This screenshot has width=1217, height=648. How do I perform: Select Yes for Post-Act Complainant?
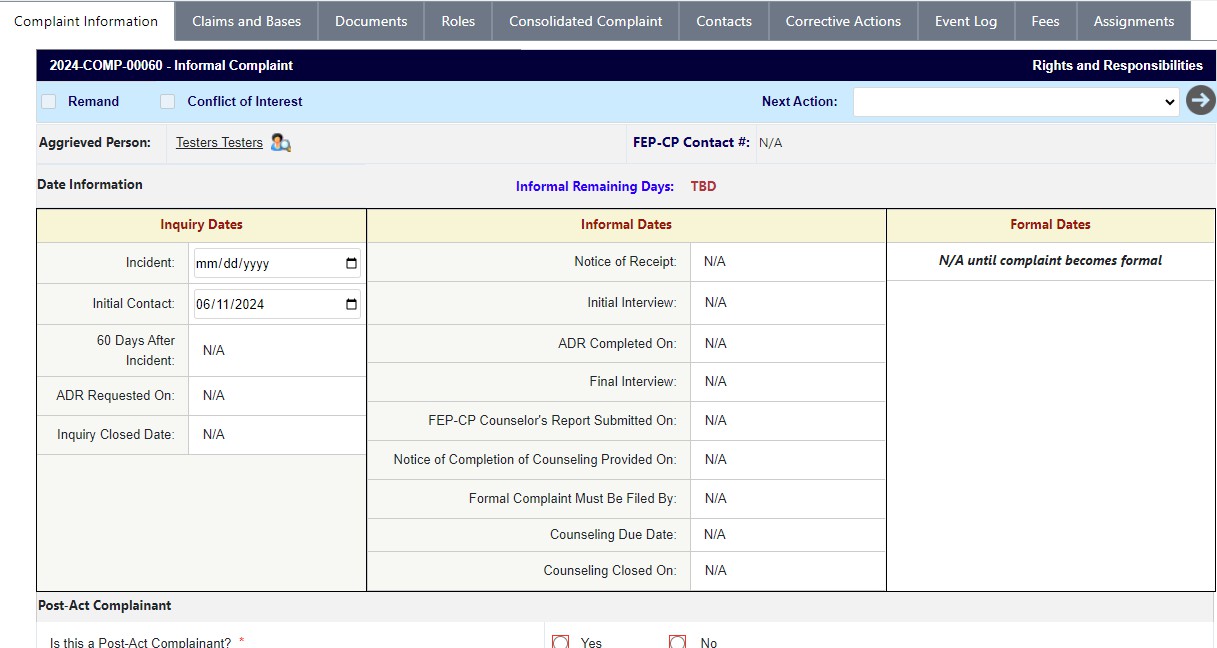tap(560, 642)
